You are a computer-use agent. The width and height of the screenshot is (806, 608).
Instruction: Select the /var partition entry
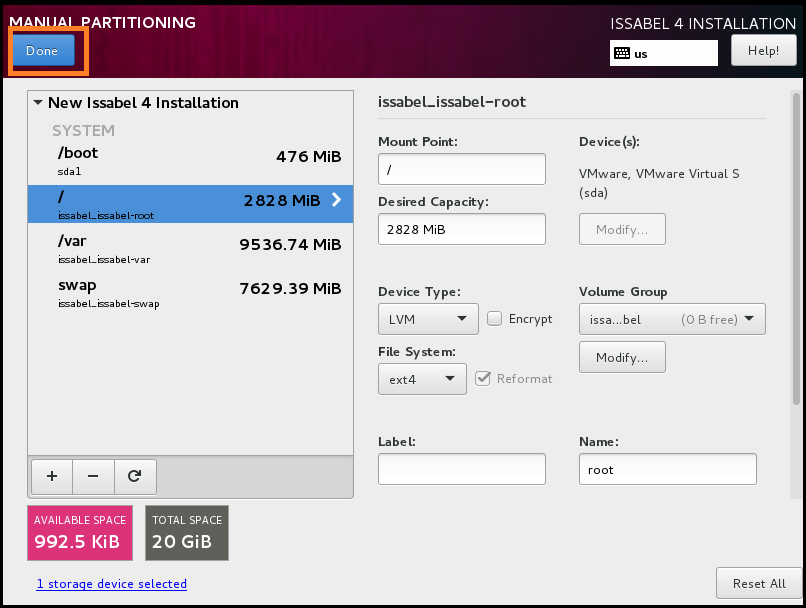click(190, 248)
